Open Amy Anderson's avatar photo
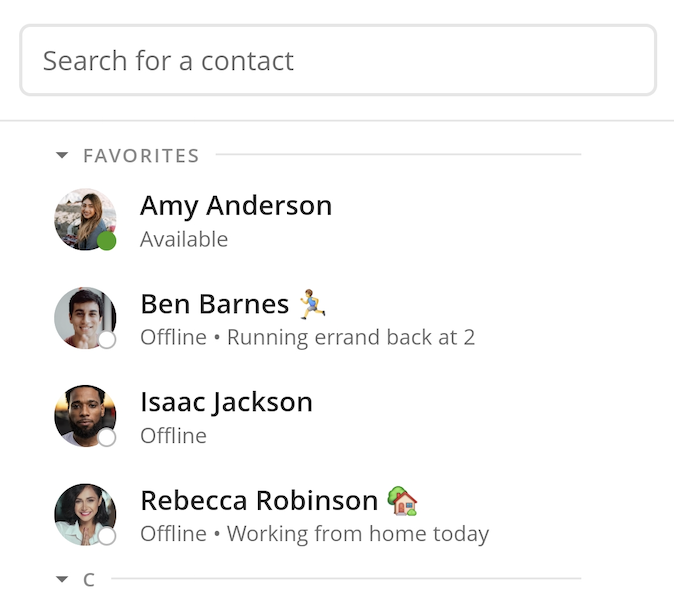The width and height of the screenshot is (674, 590). (x=85, y=219)
